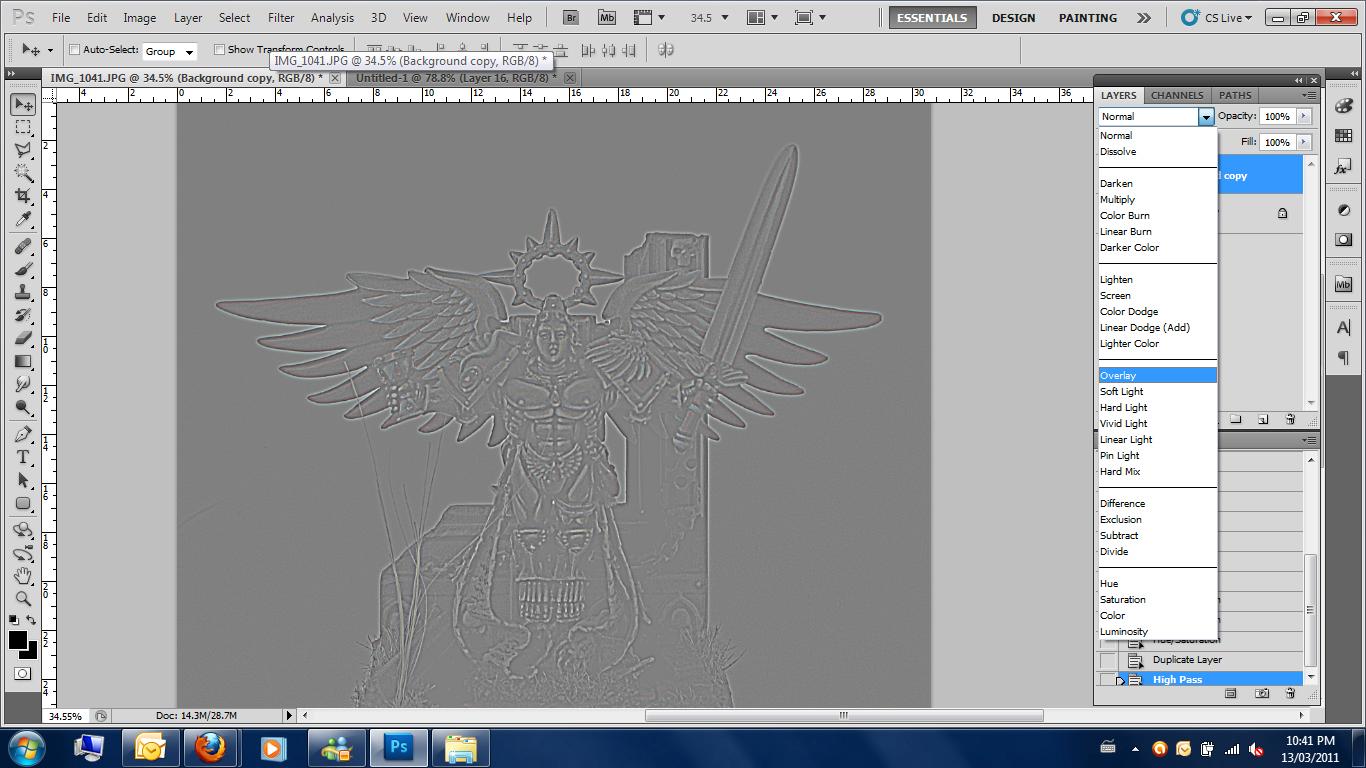Select the 3D Object Rotate tool
Viewport: 1366px width, 768px height.
click(23, 530)
